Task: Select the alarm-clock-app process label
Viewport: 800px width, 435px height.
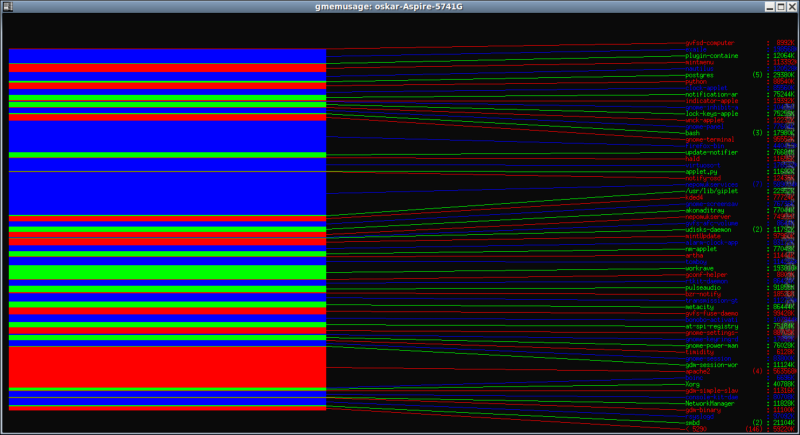Action: click(711, 243)
